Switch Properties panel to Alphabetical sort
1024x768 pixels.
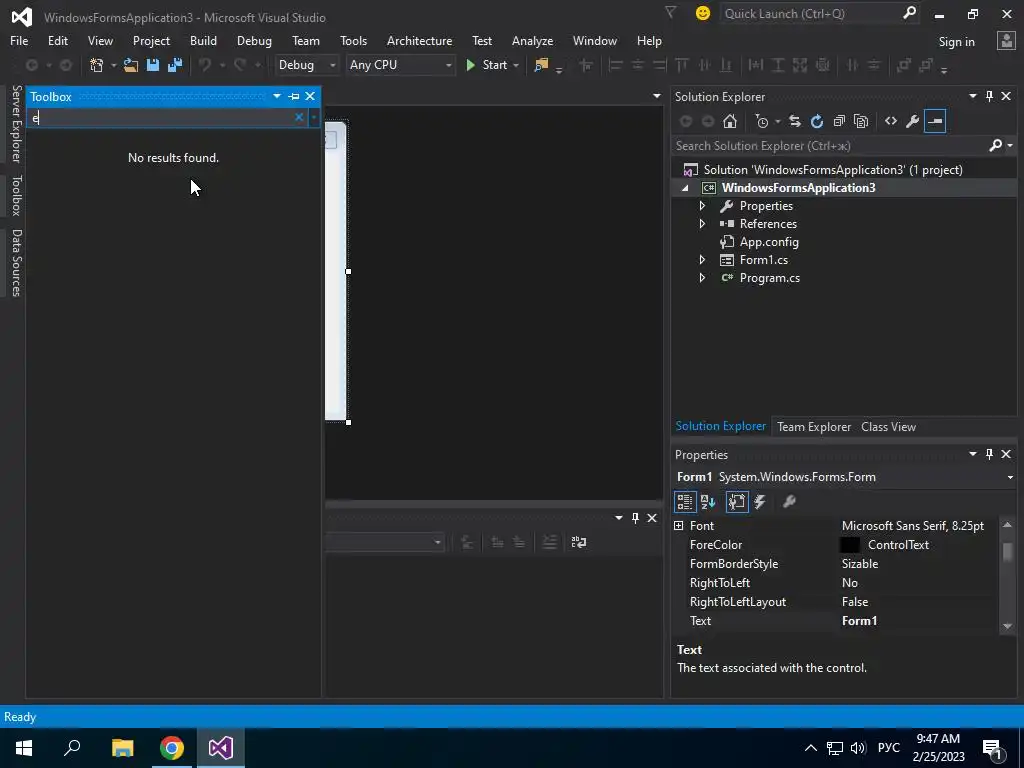708,502
